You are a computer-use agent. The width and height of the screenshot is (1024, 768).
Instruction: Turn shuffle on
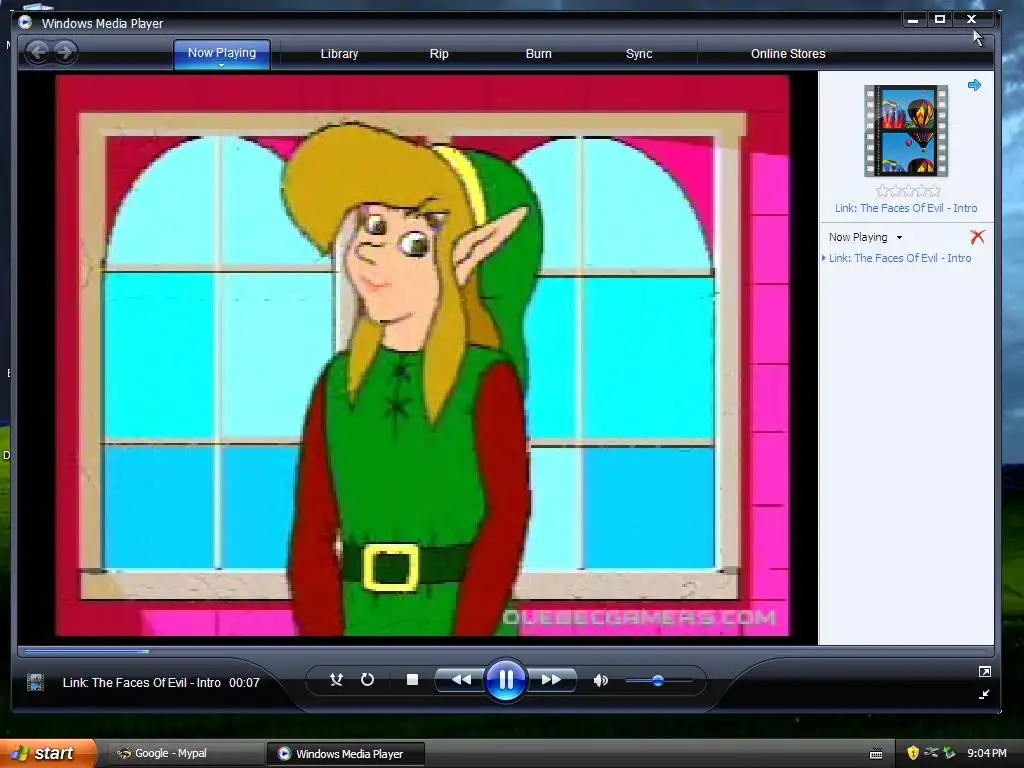pos(336,680)
